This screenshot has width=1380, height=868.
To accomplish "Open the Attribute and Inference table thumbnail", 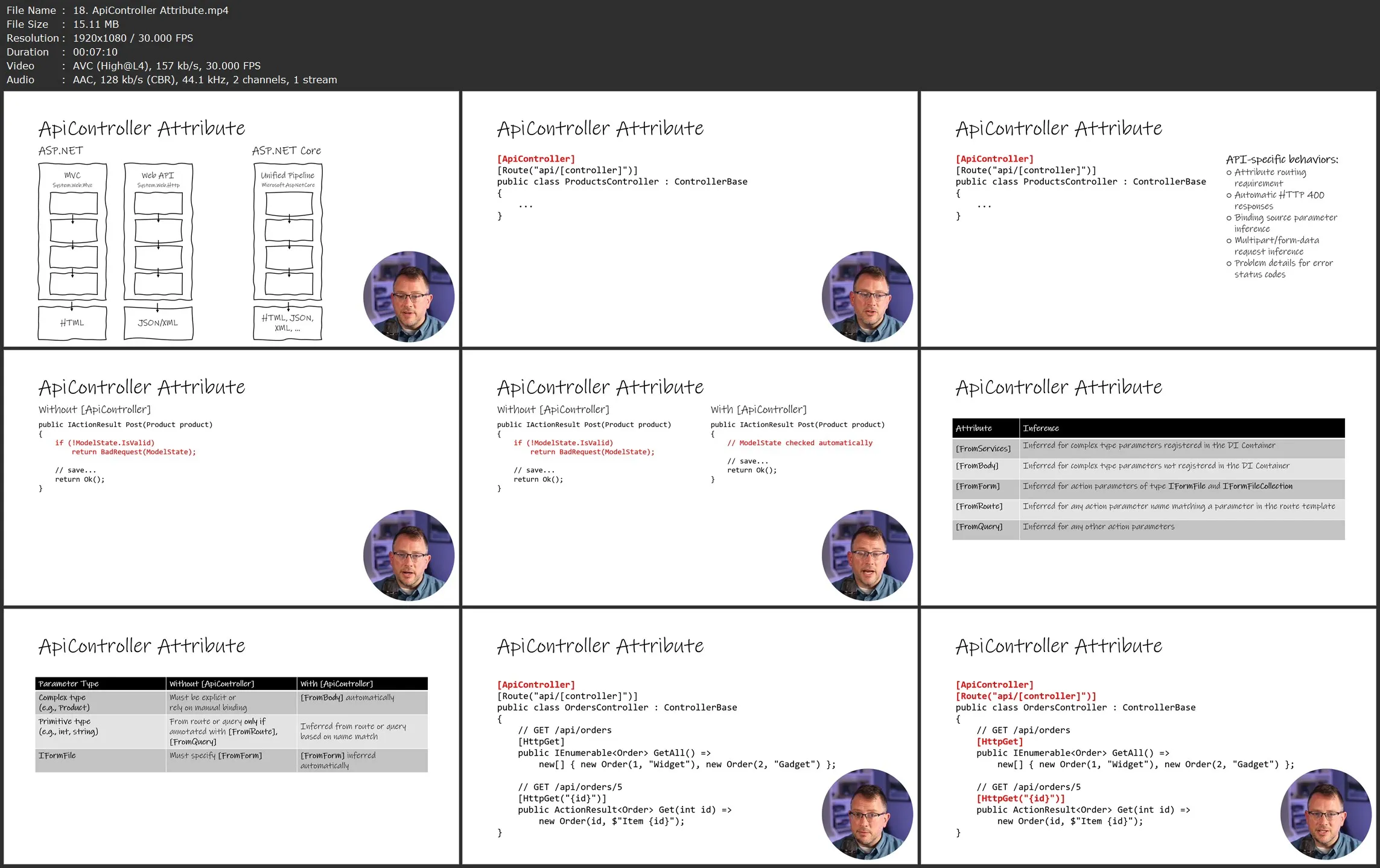I will pos(1148,478).
